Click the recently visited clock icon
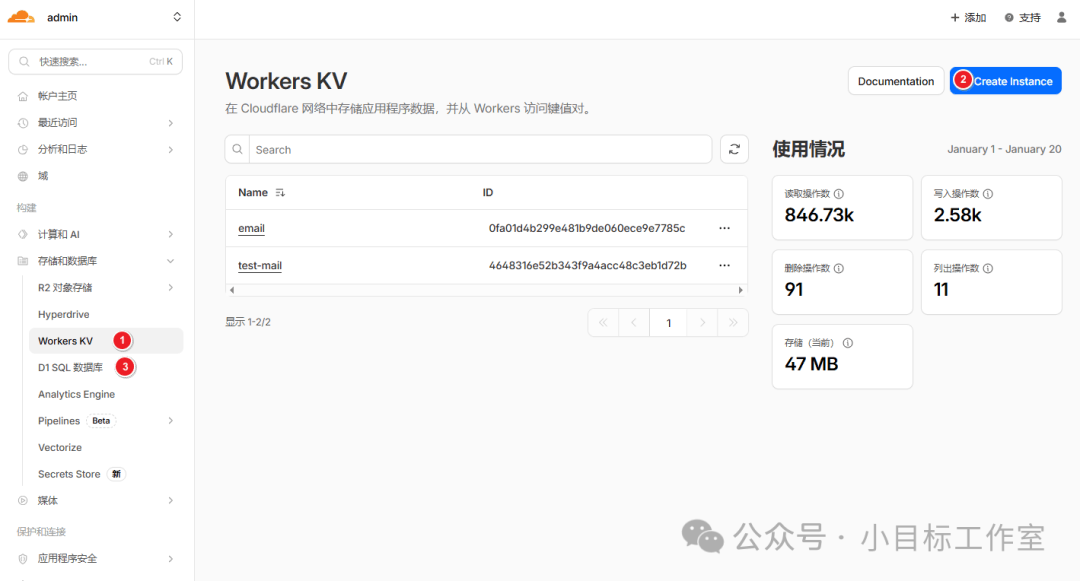 click(23, 123)
